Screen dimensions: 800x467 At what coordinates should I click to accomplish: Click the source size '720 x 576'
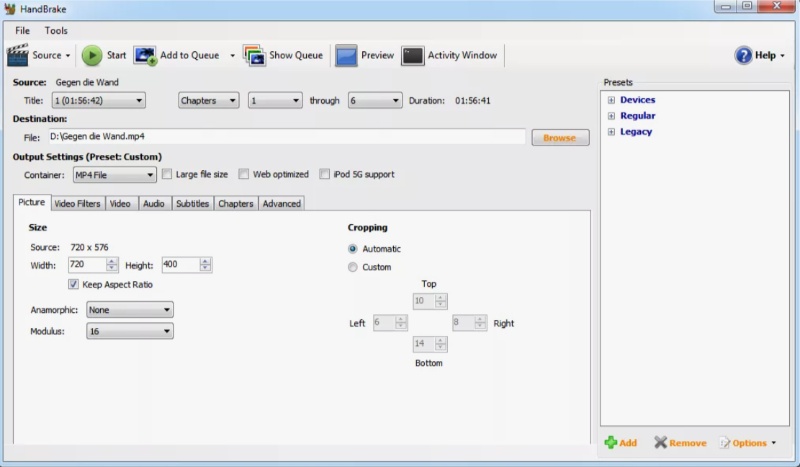tap(89, 248)
